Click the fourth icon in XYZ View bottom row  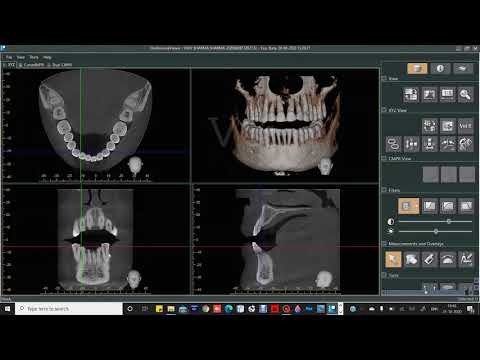coord(447,144)
